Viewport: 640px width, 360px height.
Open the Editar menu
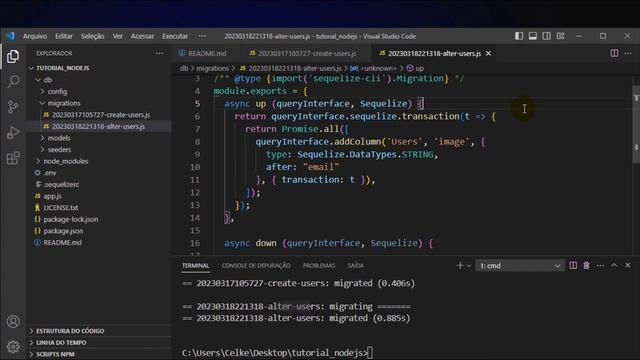point(64,36)
